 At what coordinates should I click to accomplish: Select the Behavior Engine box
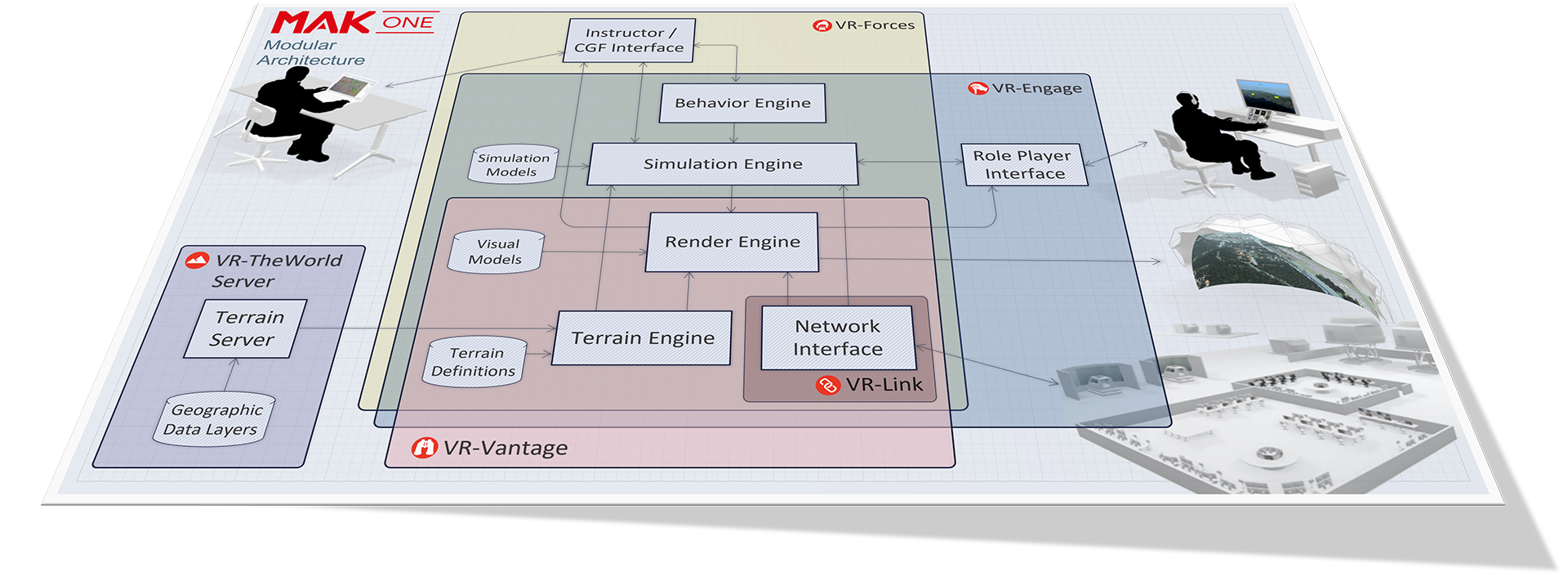click(x=742, y=103)
